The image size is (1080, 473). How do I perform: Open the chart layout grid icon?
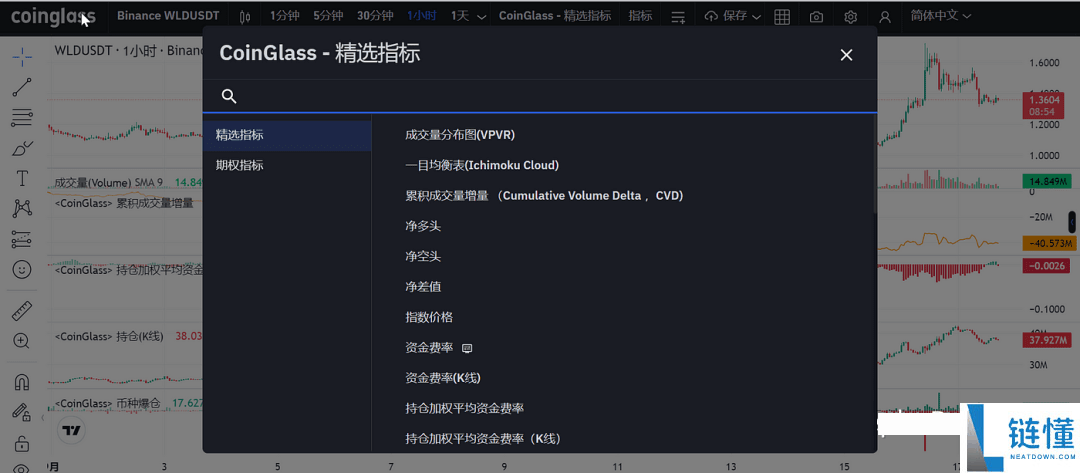782,17
